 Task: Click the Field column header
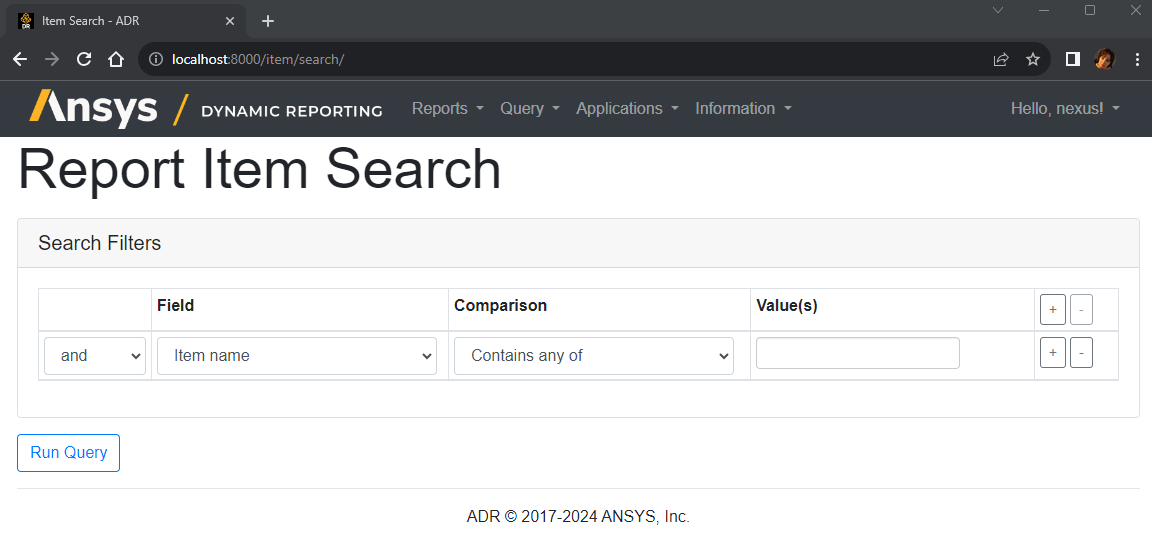point(176,306)
